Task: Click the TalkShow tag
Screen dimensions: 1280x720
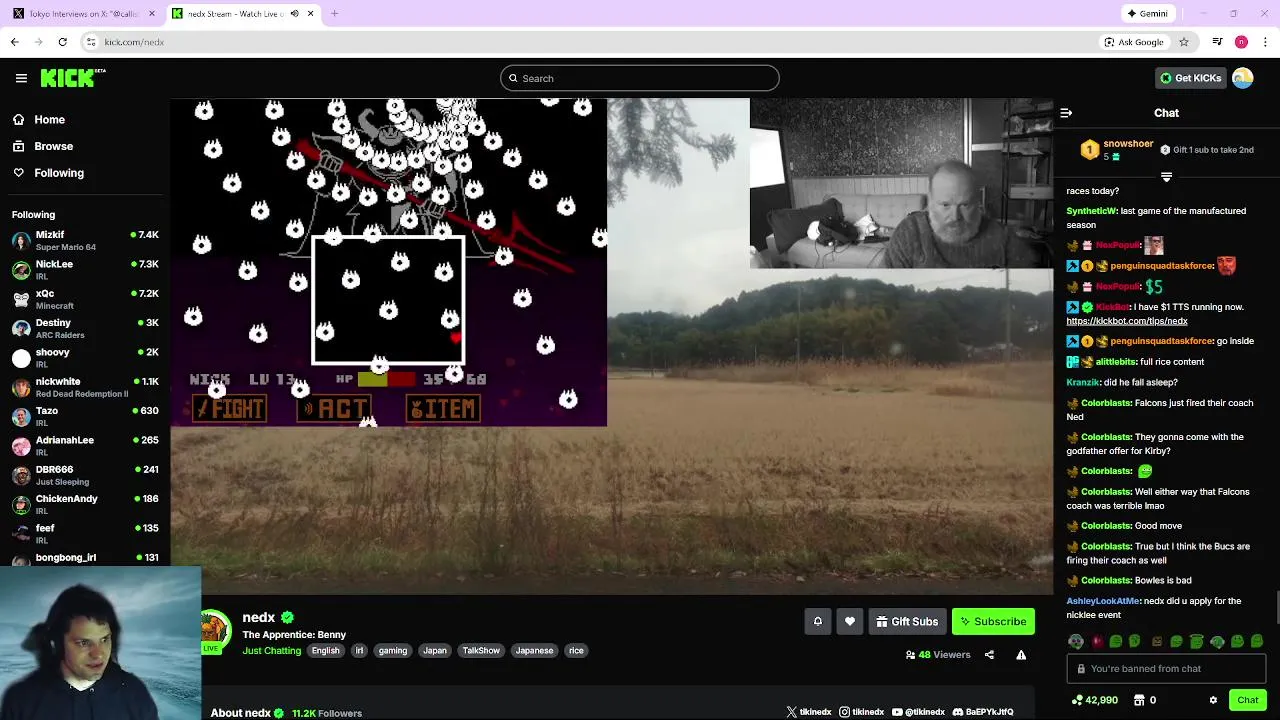Action: click(481, 651)
